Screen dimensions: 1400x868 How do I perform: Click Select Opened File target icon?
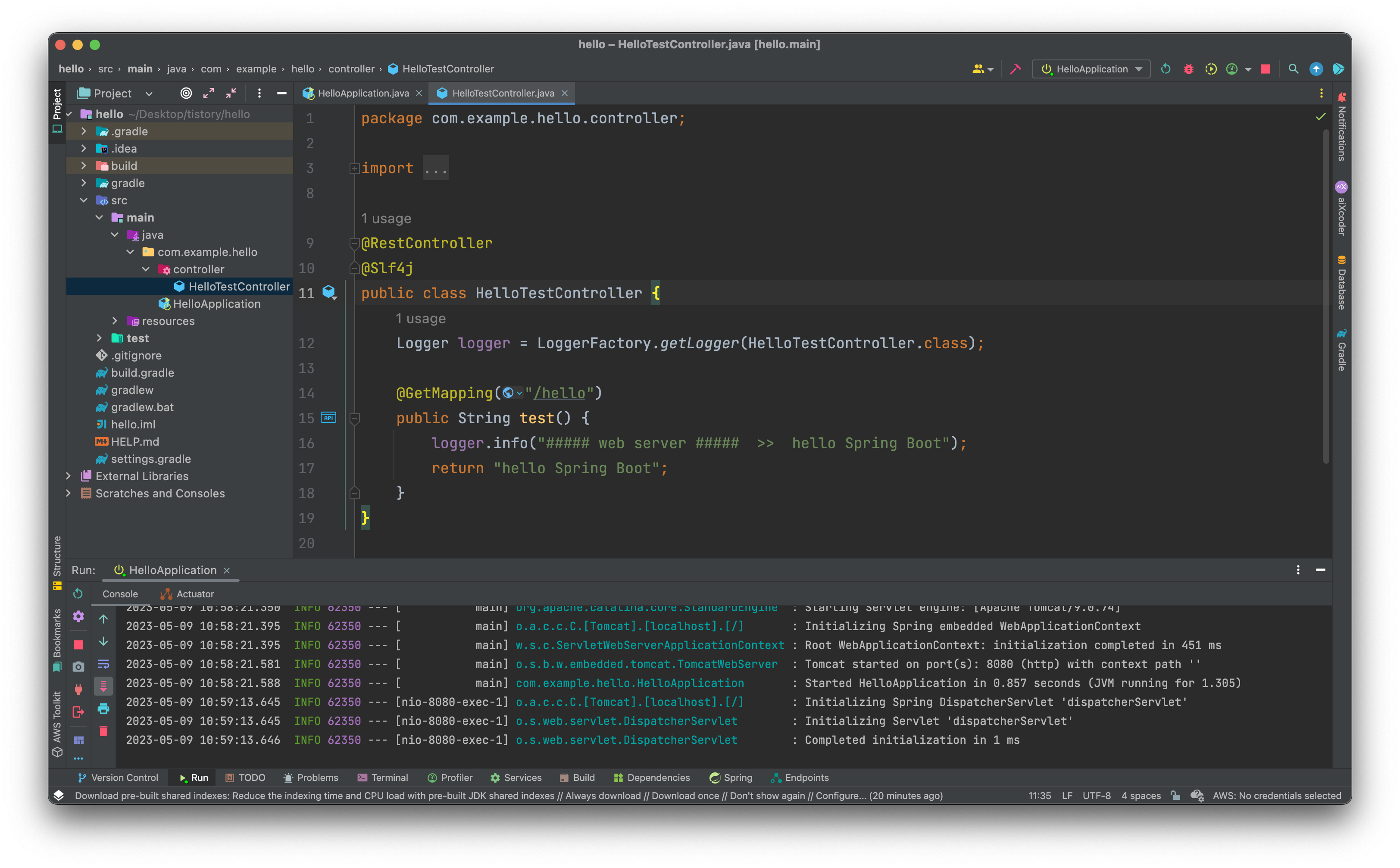click(x=186, y=93)
